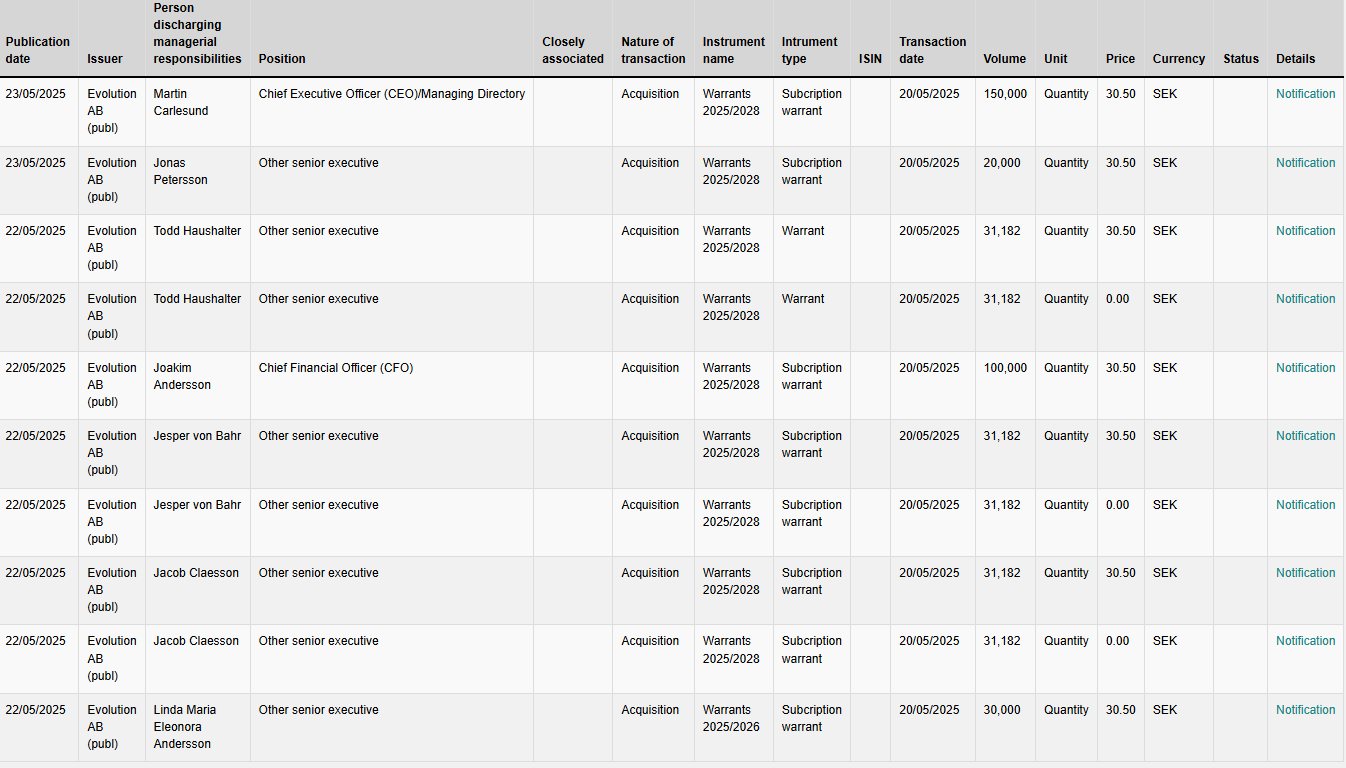This screenshot has height=768, width=1346.
Task: Click Joakim Andersson's 20/05/2025 transaction date
Action: click(929, 368)
